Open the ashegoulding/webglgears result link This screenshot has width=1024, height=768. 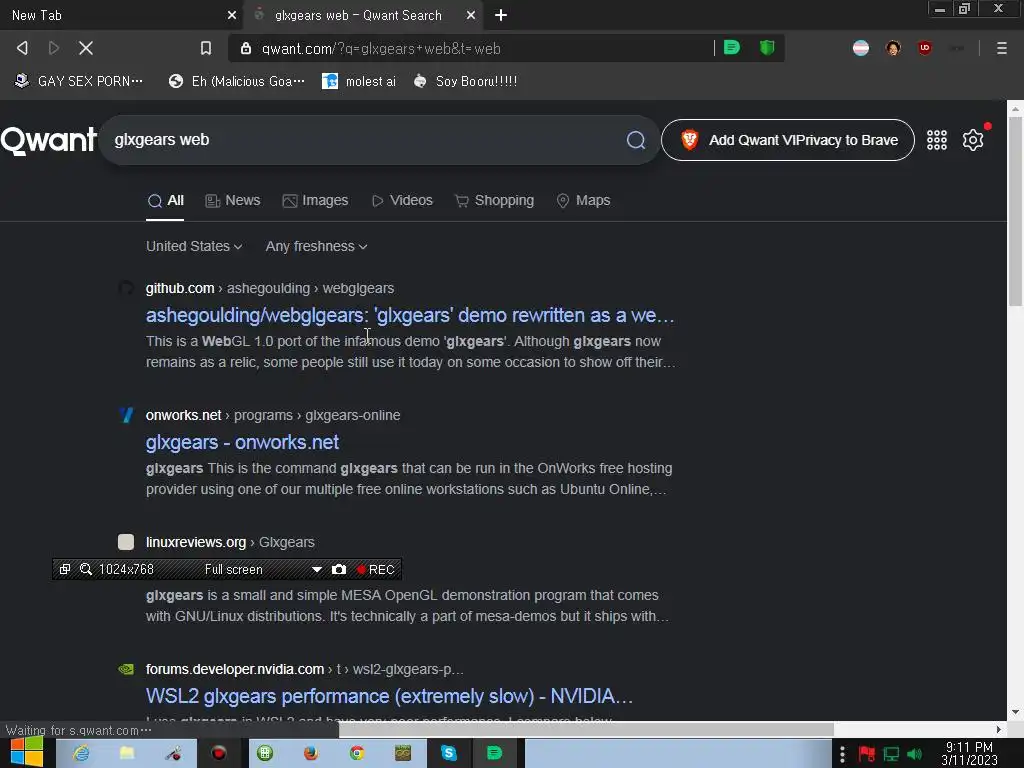409,315
